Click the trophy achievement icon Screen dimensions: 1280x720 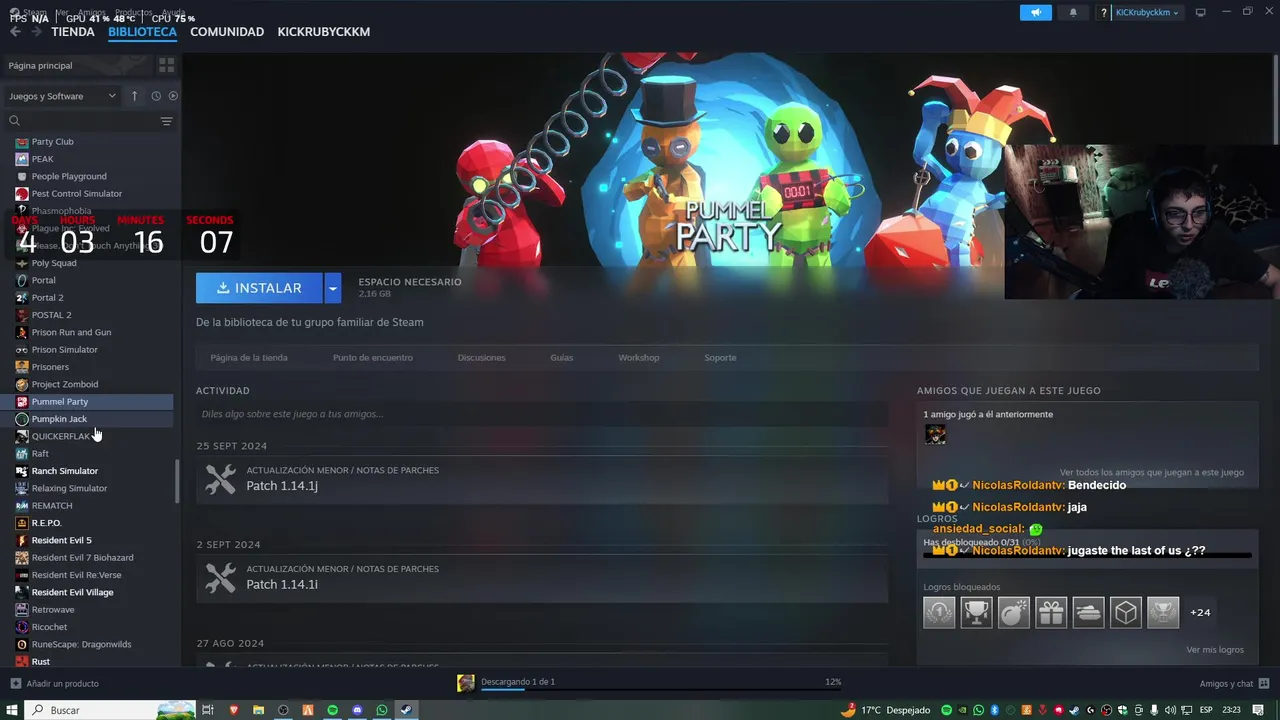pyautogui.click(x=976, y=612)
